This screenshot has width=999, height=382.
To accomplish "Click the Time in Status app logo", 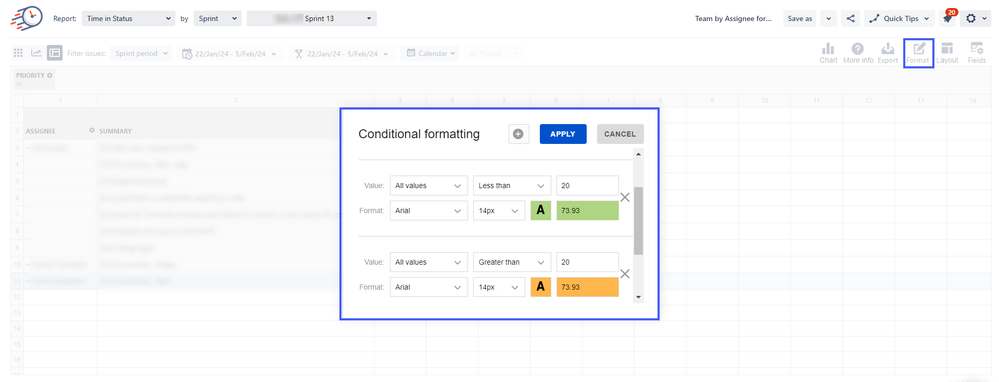I will click(x=27, y=18).
